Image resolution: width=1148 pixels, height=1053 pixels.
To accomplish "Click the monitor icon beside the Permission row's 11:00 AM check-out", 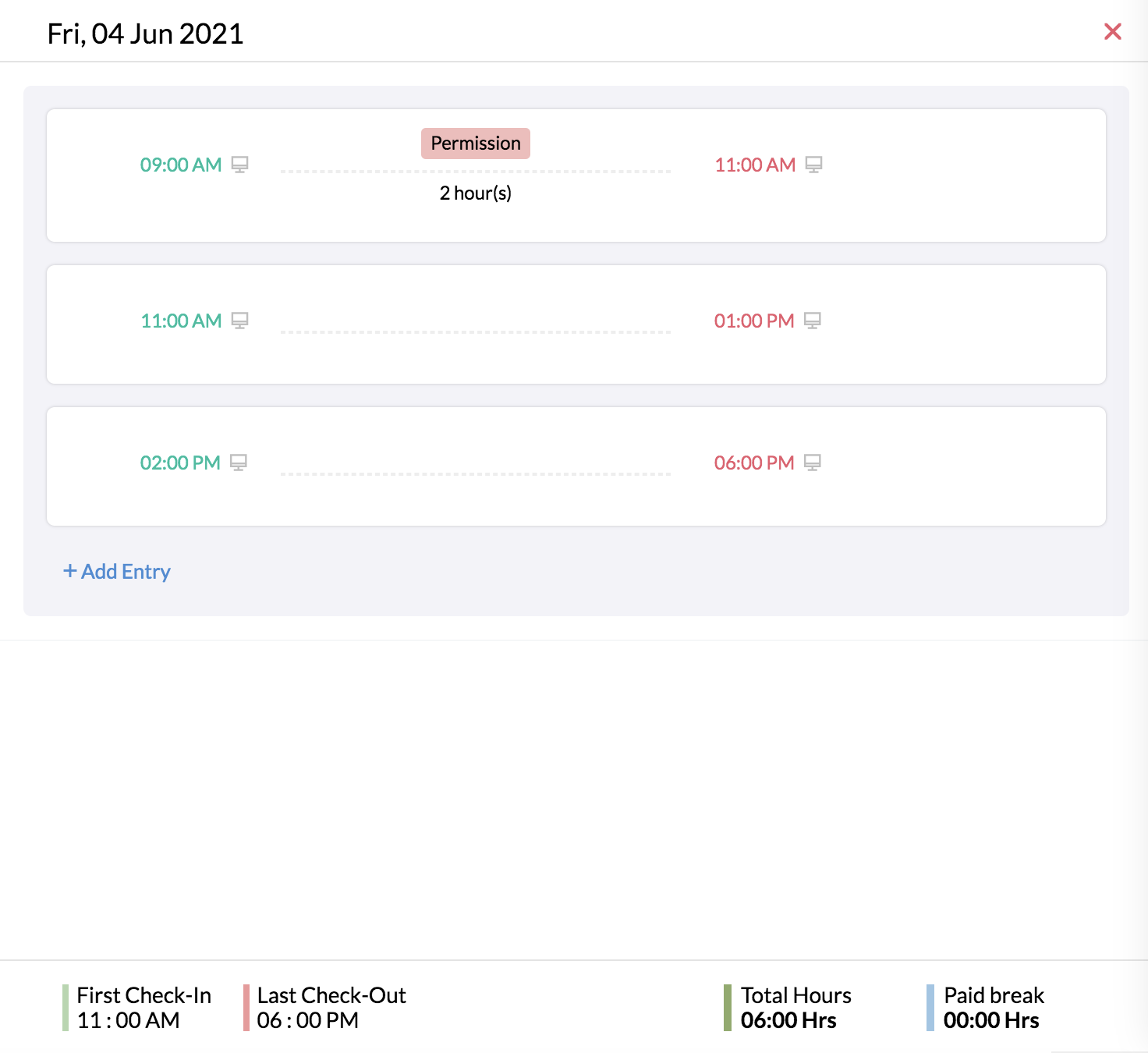I will coord(814,165).
